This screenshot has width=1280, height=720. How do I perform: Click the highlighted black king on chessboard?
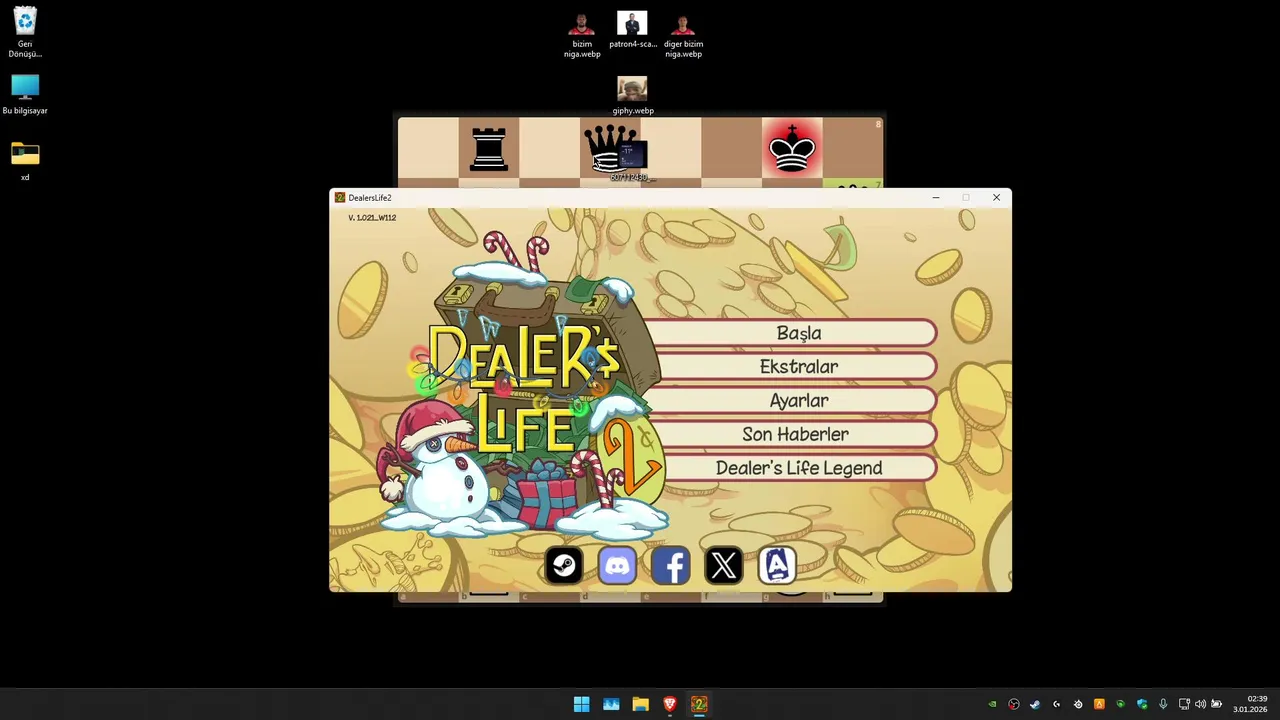point(791,150)
